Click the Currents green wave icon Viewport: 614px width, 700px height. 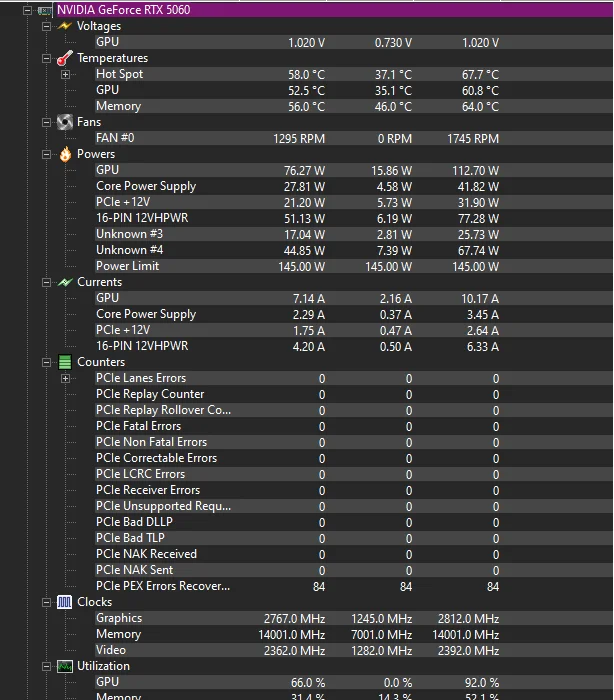coord(65,282)
